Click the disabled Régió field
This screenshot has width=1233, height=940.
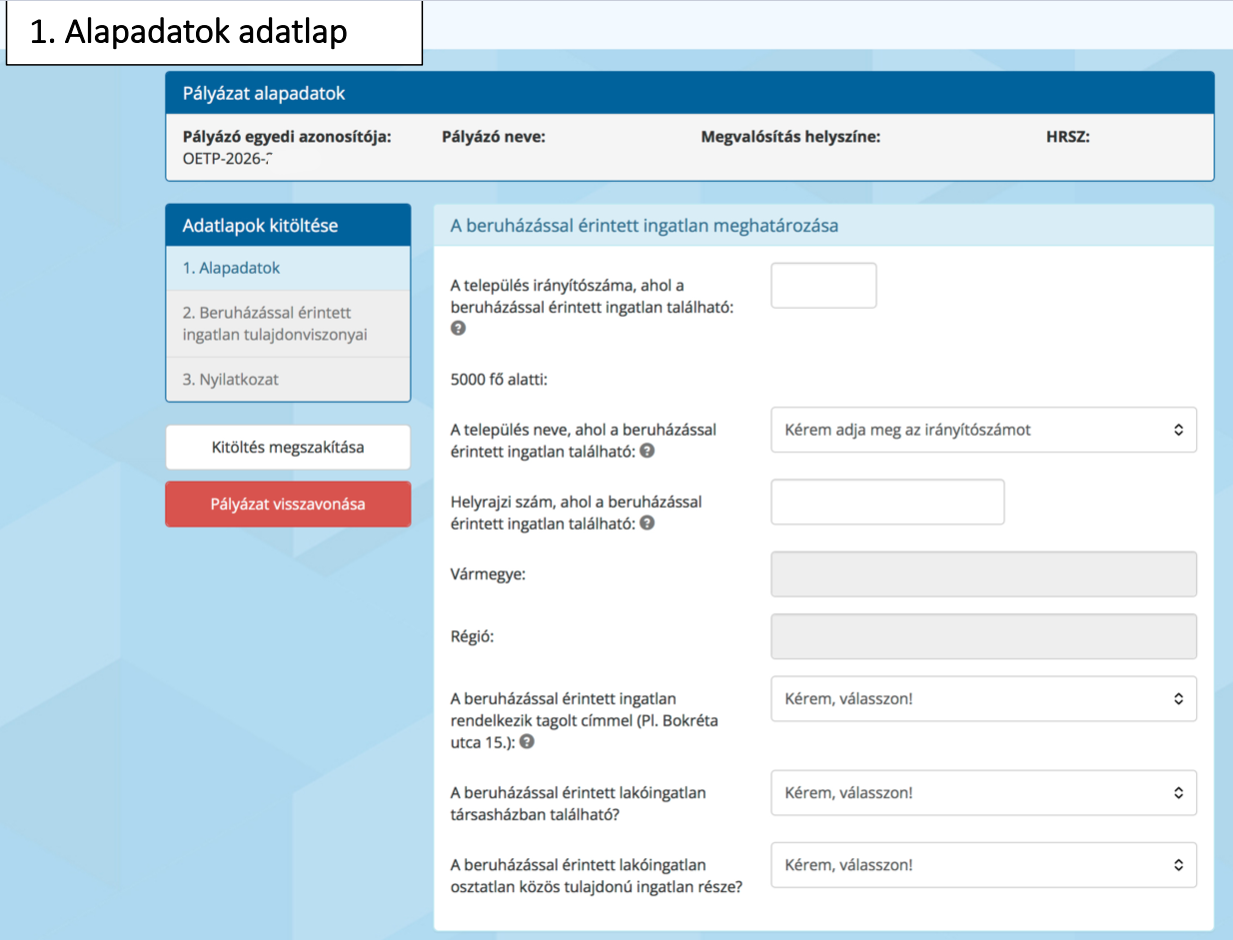tap(983, 636)
